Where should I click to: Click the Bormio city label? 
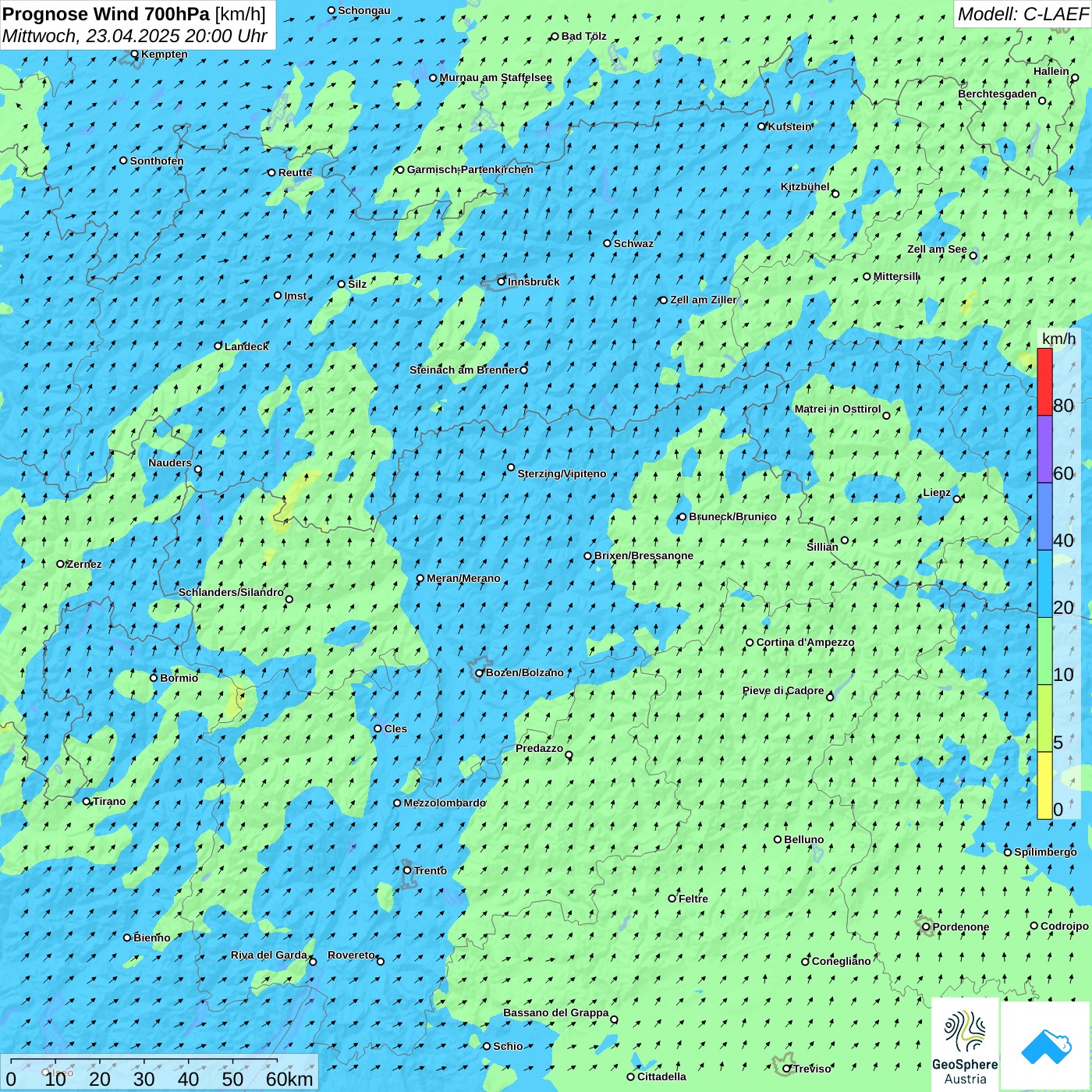[x=179, y=679]
